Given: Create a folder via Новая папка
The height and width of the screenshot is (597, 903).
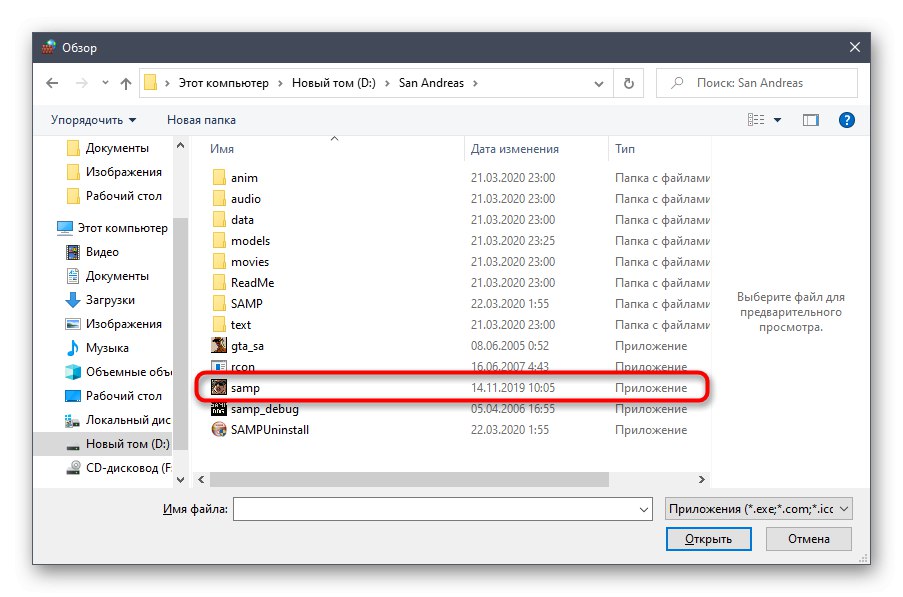Looking at the screenshot, I should point(200,119).
